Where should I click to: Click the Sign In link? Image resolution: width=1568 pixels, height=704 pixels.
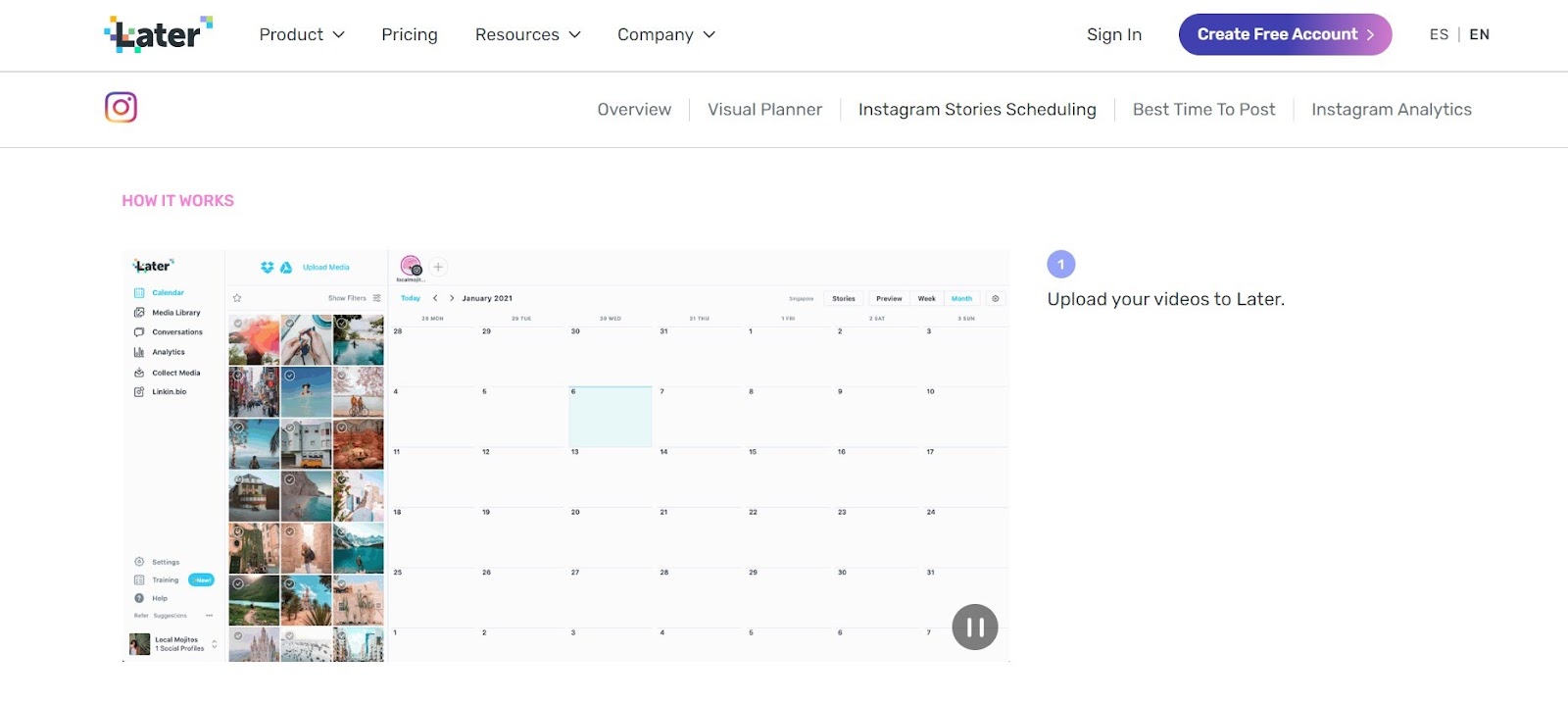click(x=1114, y=34)
